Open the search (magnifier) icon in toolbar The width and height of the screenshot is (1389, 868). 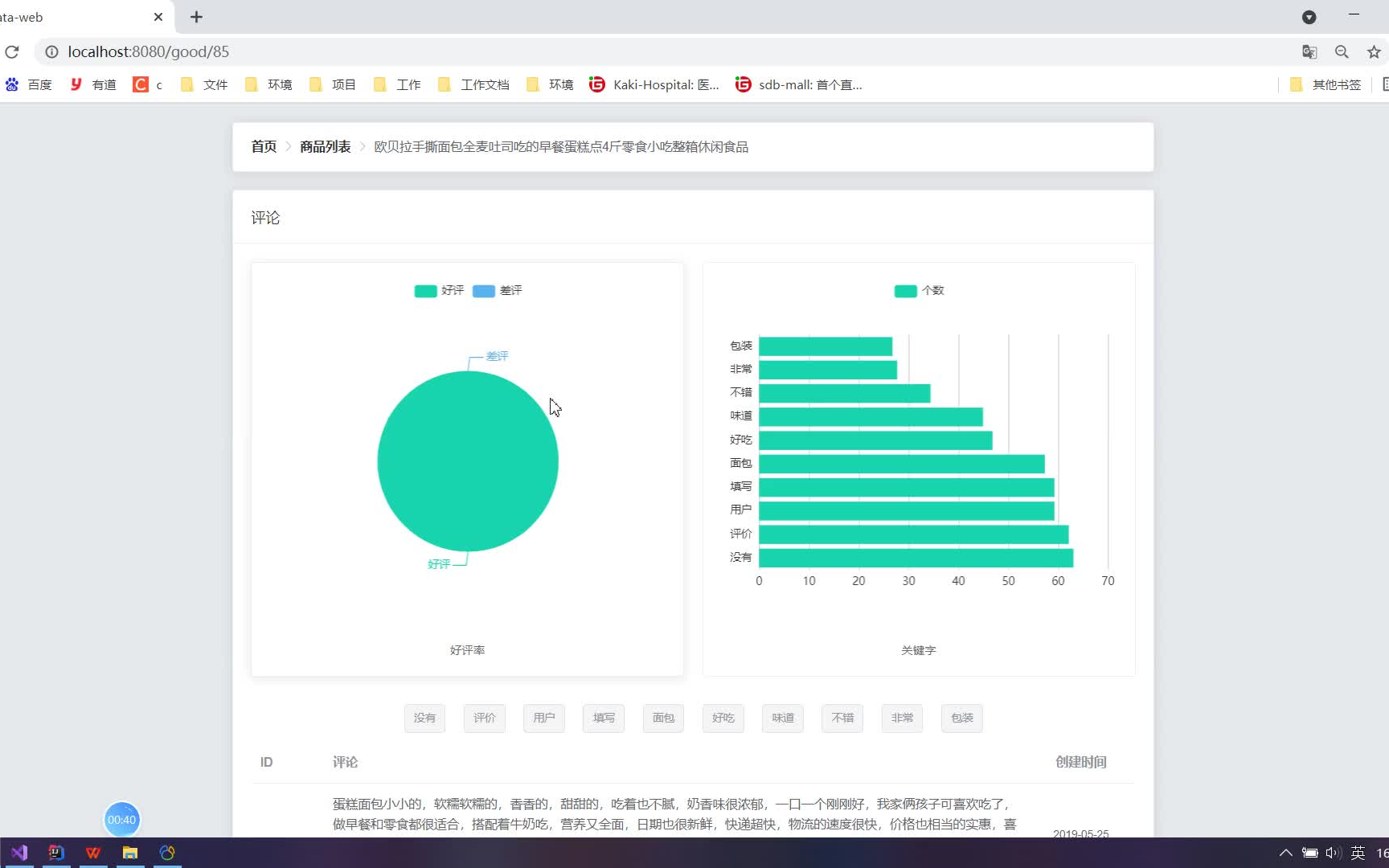1342,51
